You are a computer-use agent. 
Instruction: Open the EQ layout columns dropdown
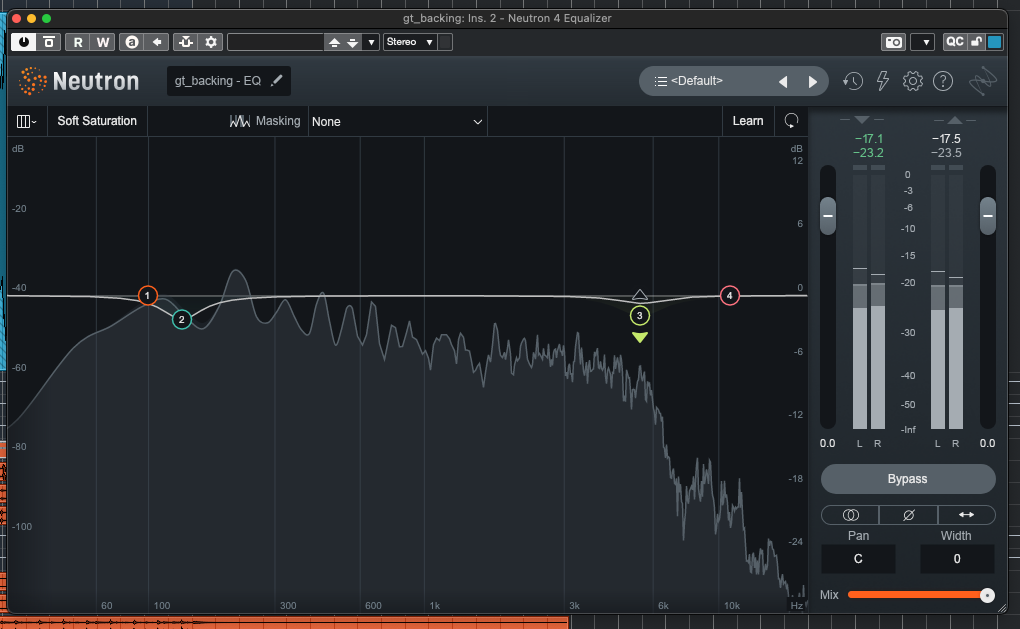point(27,121)
